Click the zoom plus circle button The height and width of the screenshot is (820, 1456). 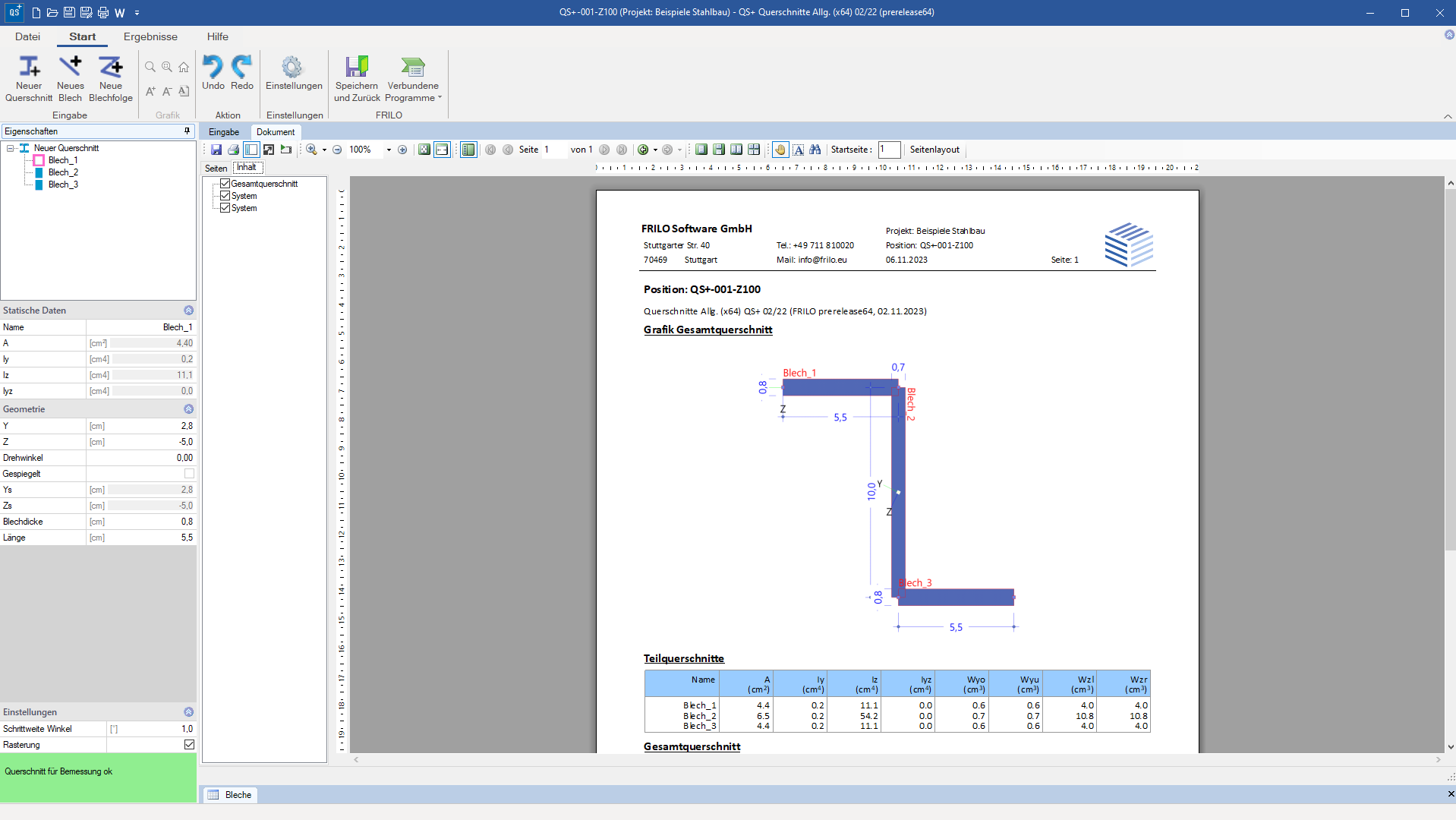pyautogui.click(x=402, y=150)
